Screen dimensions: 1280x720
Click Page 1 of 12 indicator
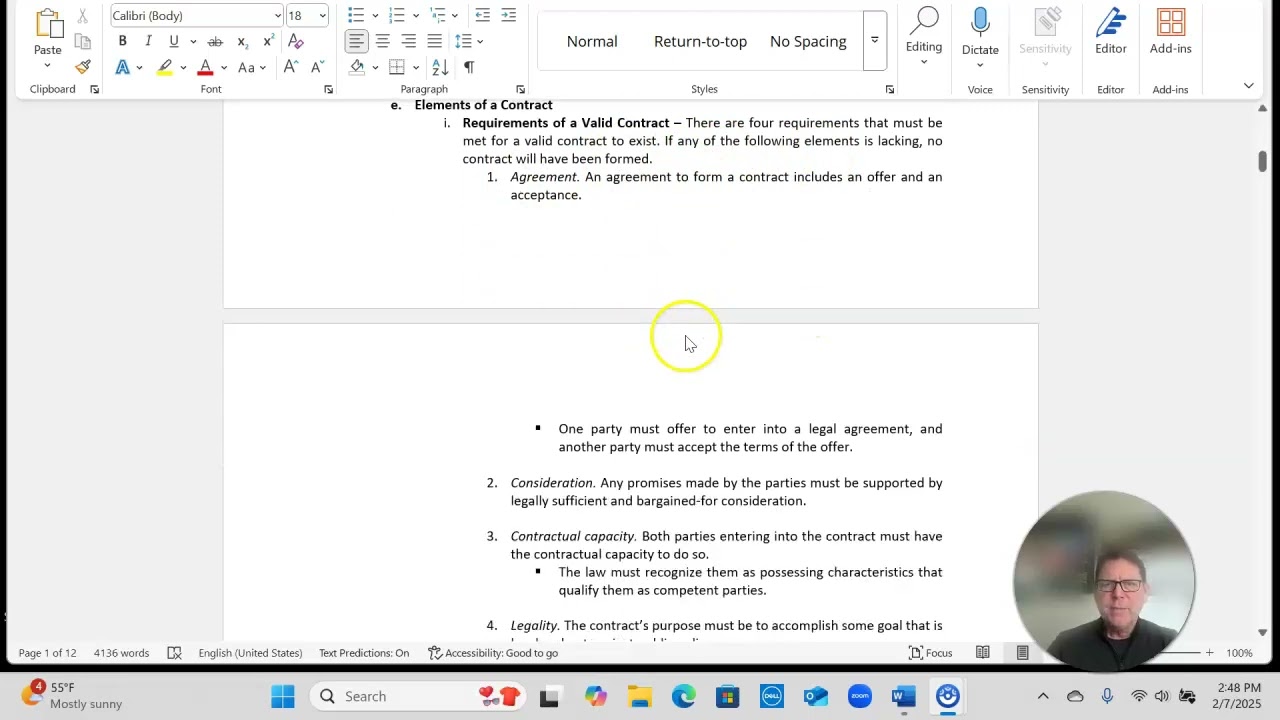coord(47,653)
